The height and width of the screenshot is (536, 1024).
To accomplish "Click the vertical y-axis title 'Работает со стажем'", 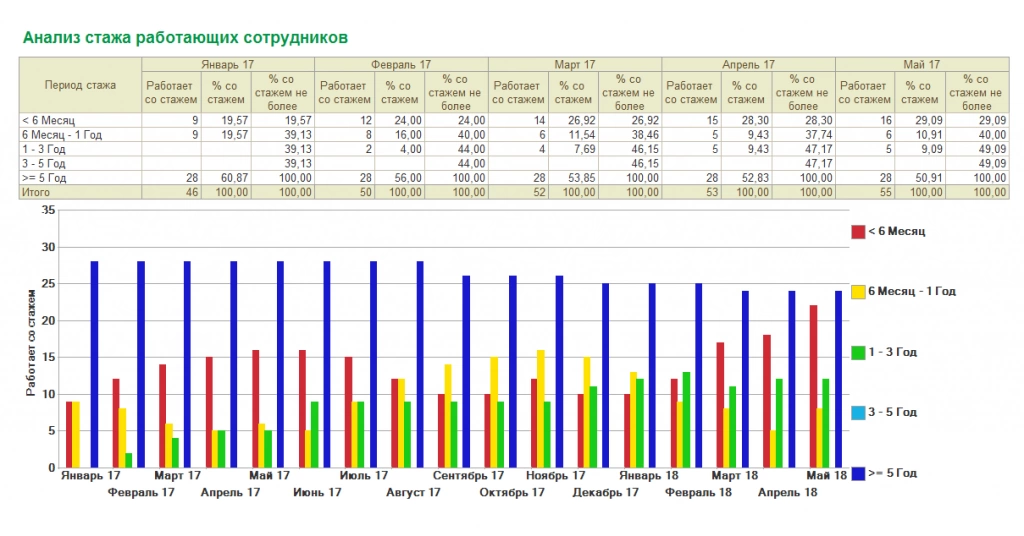I will [31, 343].
